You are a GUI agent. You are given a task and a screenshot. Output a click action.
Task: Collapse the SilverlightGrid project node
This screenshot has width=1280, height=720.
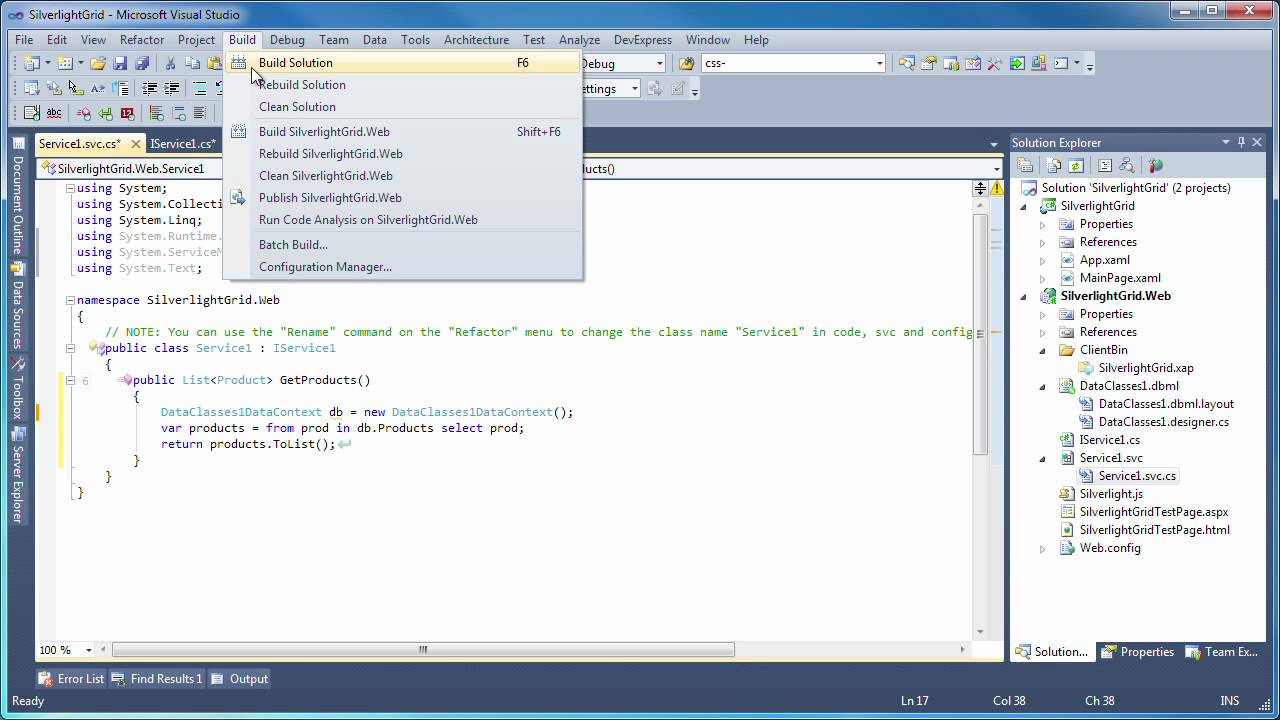point(1023,207)
